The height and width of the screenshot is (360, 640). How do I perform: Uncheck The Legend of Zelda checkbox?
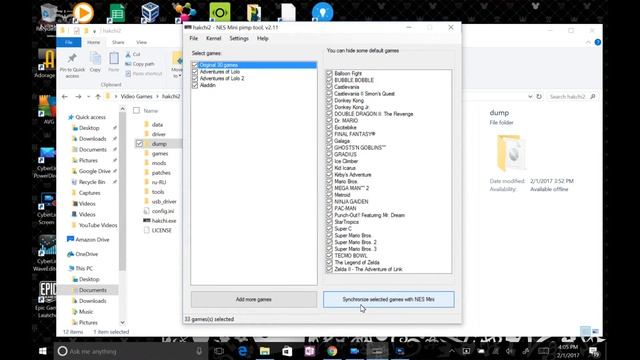[329, 262]
